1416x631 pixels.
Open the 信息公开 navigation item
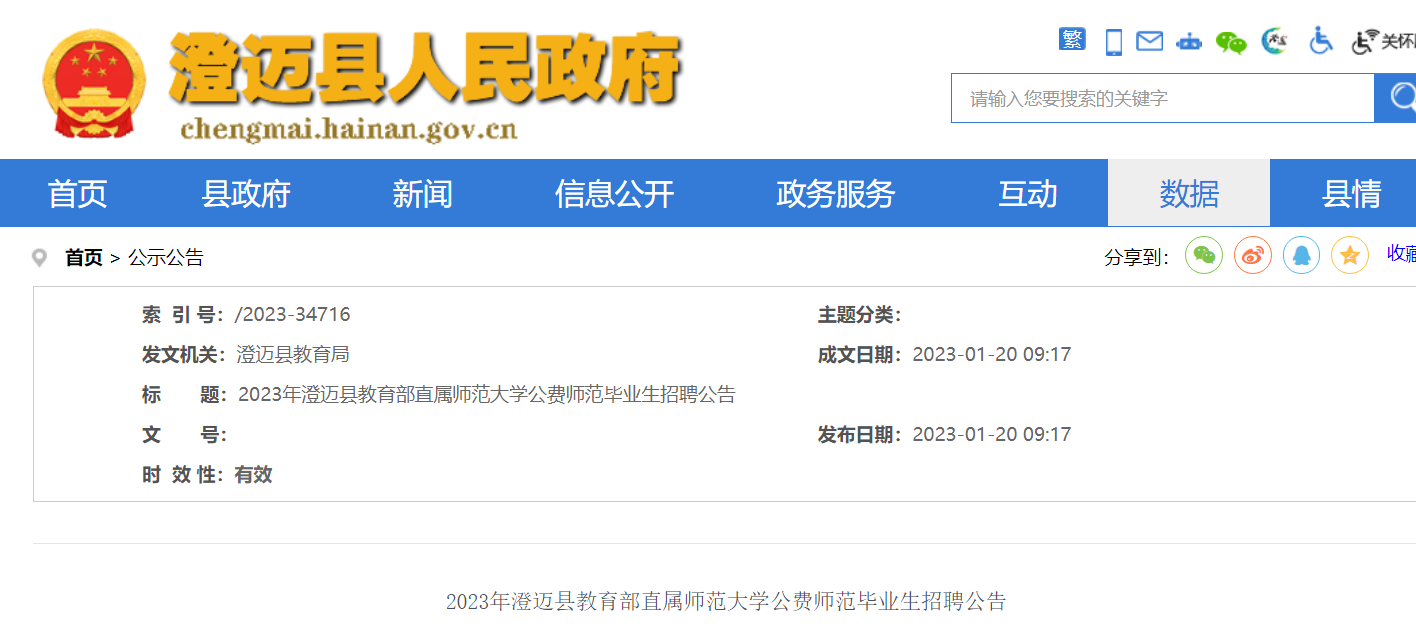[614, 193]
